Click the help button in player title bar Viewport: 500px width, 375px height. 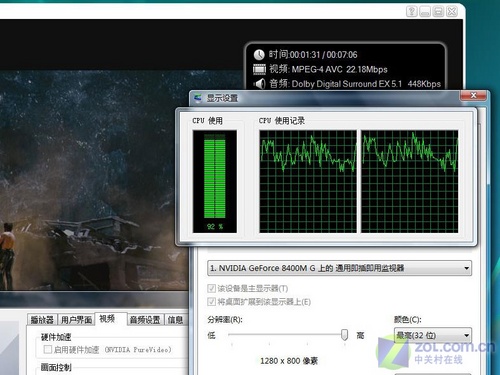(412, 12)
